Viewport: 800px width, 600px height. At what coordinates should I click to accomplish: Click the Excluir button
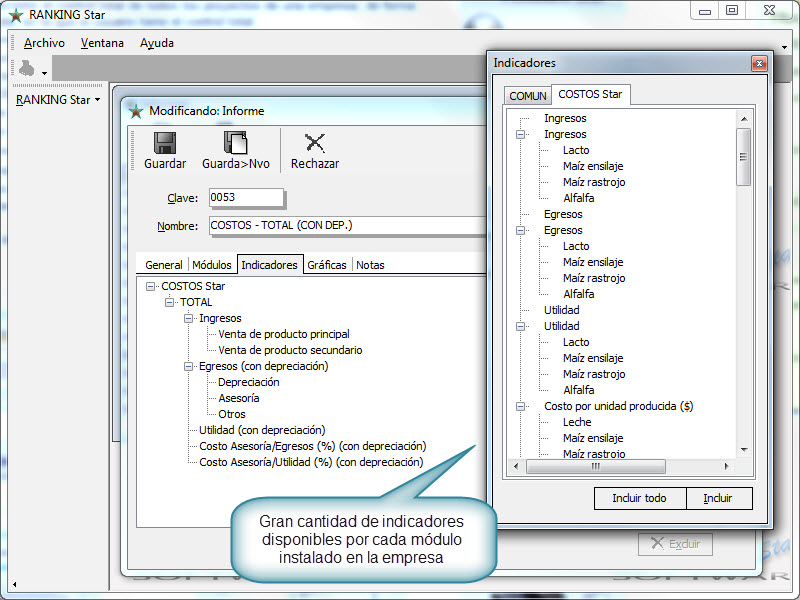[675, 544]
